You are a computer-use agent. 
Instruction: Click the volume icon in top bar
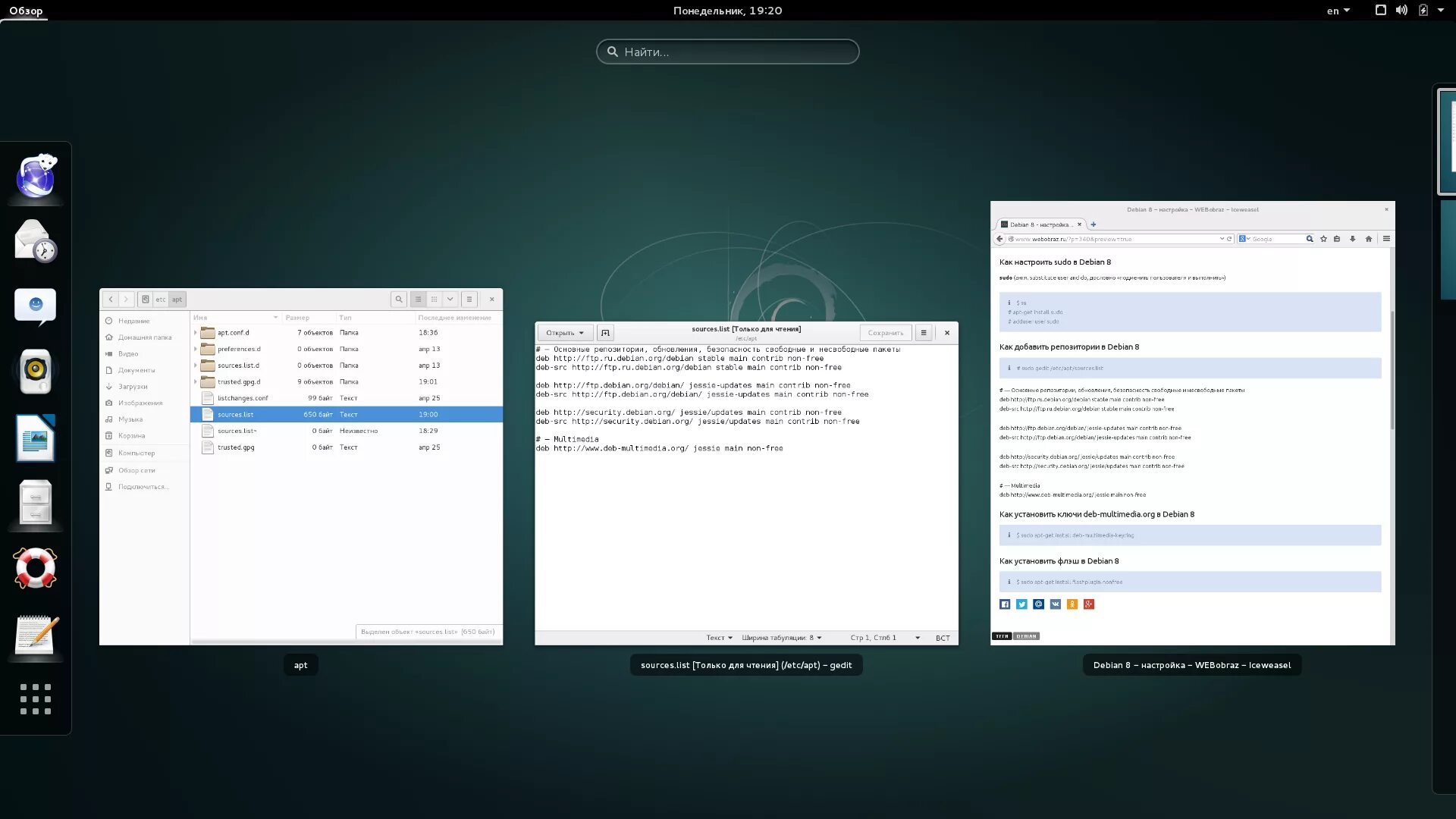[x=1401, y=11]
